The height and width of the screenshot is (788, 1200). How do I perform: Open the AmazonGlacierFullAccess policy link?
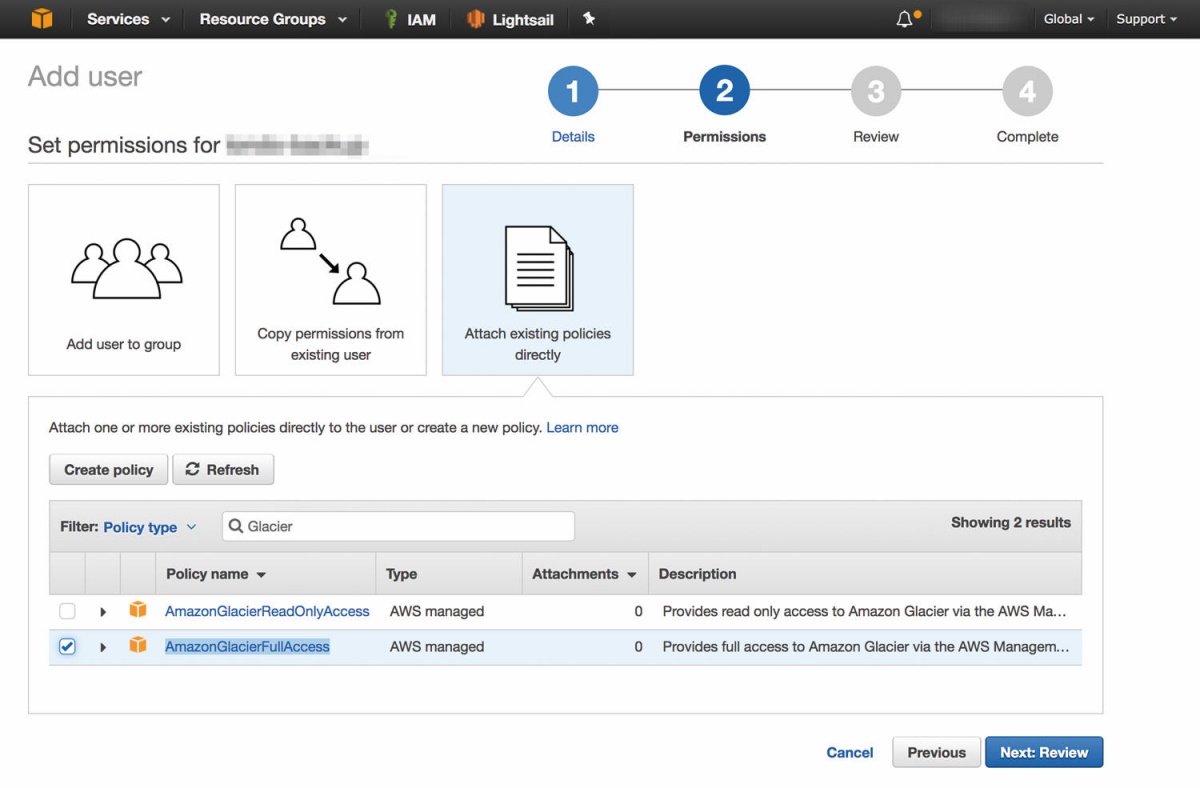[247, 647]
